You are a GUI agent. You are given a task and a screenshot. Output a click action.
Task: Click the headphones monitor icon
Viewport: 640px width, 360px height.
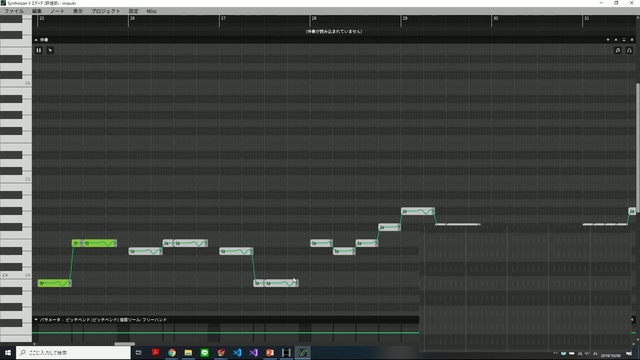[x=629, y=50]
